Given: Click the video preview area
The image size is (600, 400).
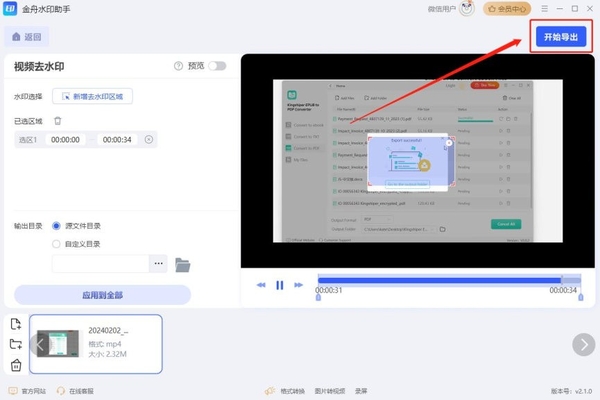Looking at the screenshot, I should [x=417, y=161].
